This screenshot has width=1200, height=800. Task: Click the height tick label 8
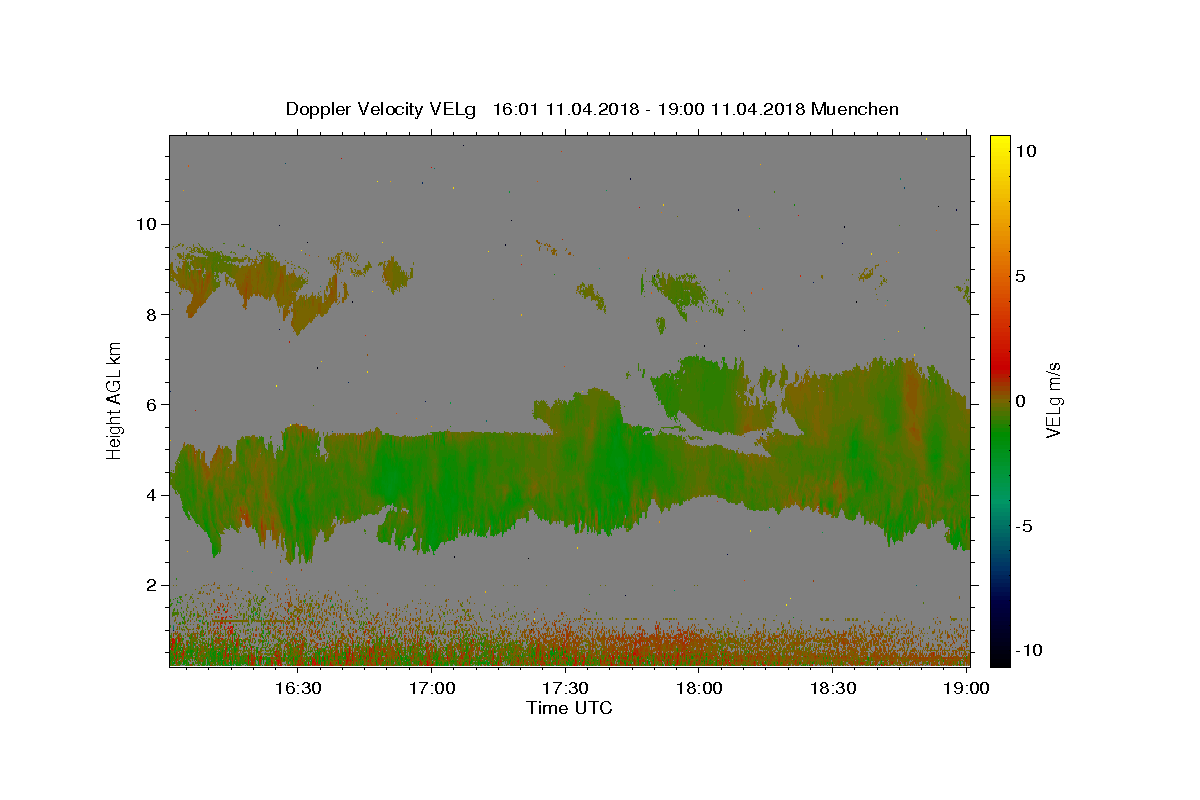tap(153, 314)
